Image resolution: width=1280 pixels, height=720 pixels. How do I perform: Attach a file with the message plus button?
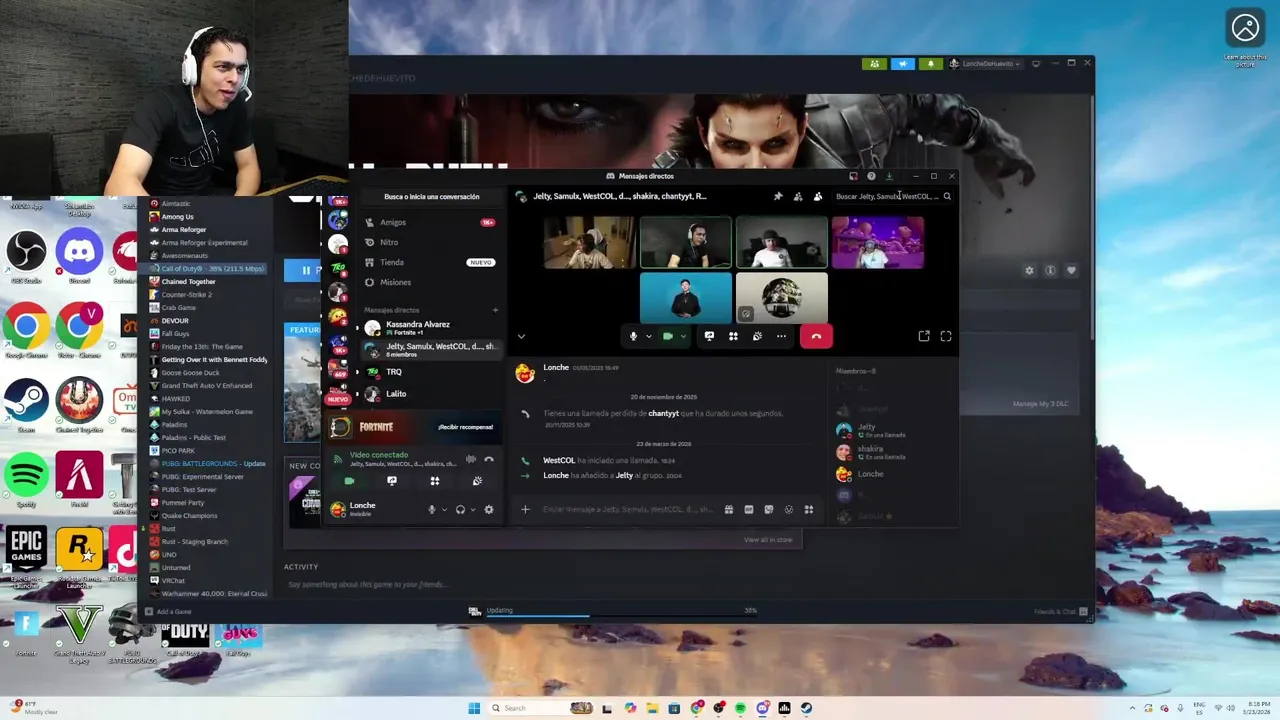click(525, 509)
